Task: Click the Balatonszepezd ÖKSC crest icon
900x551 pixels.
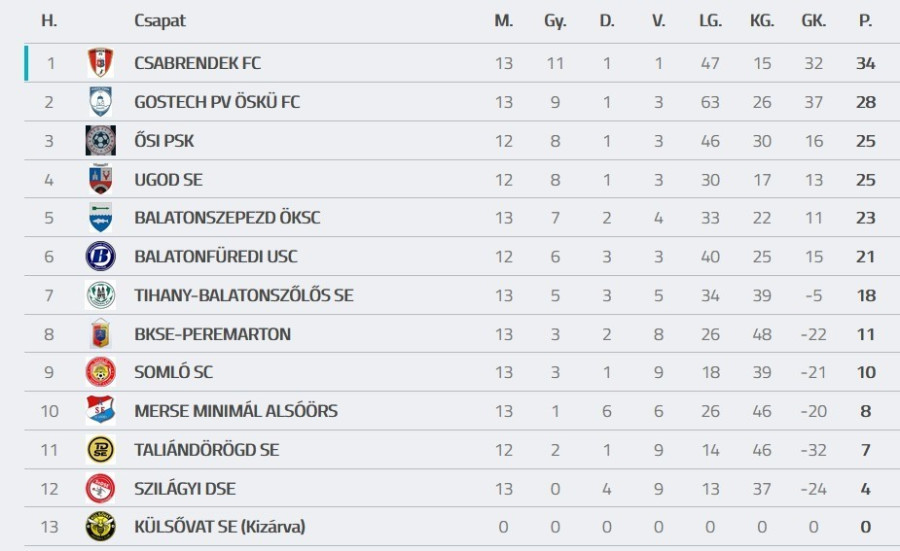Action: pyautogui.click(x=100, y=218)
